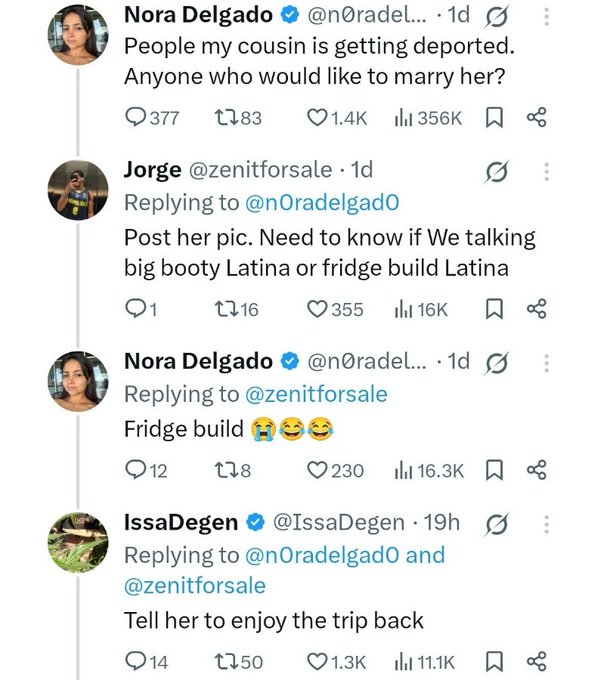The height and width of the screenshot is (680, 604).
Task: Open @zenitforsale link in Nora's reply
Action: click(x=316, y=395)
